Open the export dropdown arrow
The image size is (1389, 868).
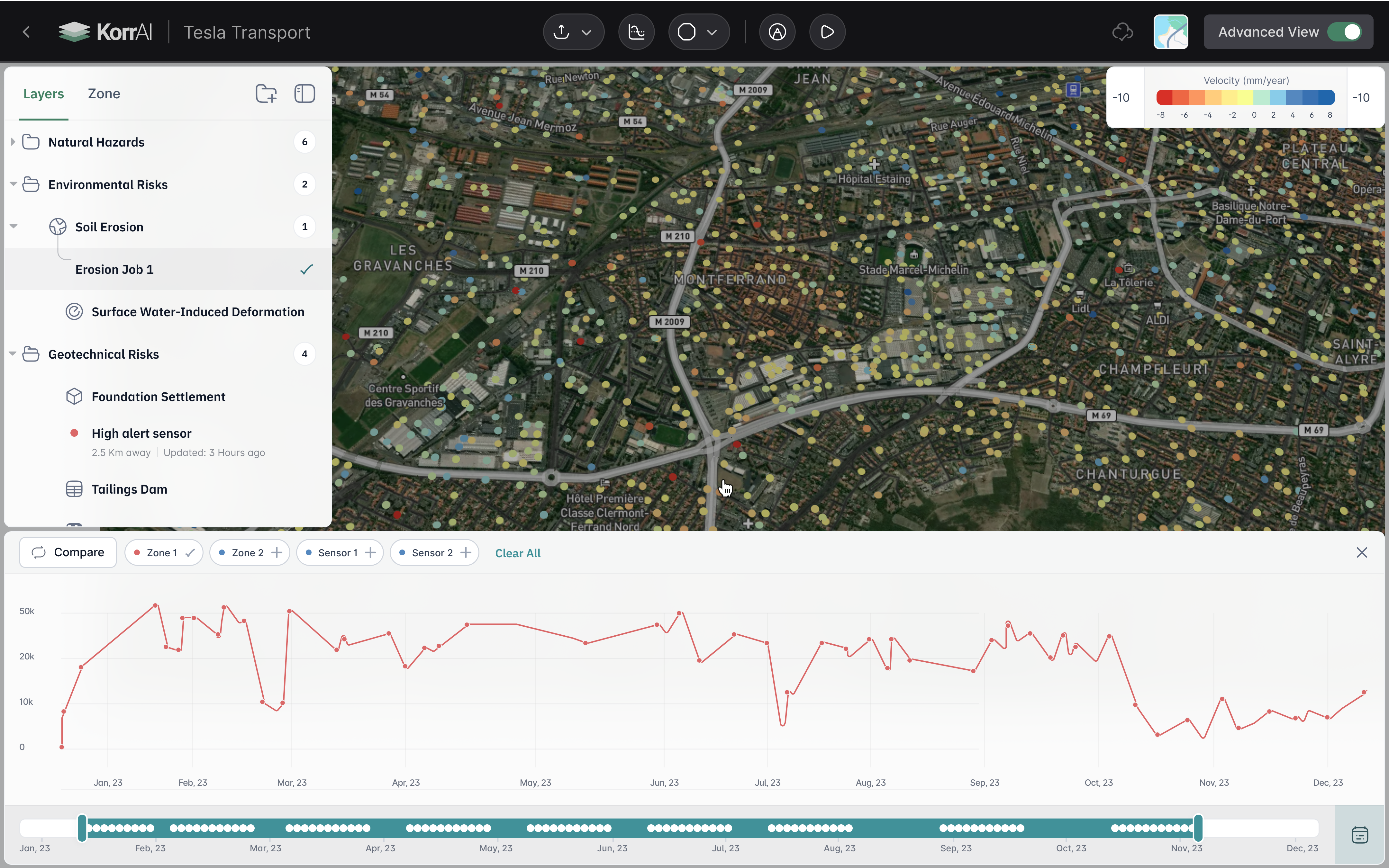586,32
